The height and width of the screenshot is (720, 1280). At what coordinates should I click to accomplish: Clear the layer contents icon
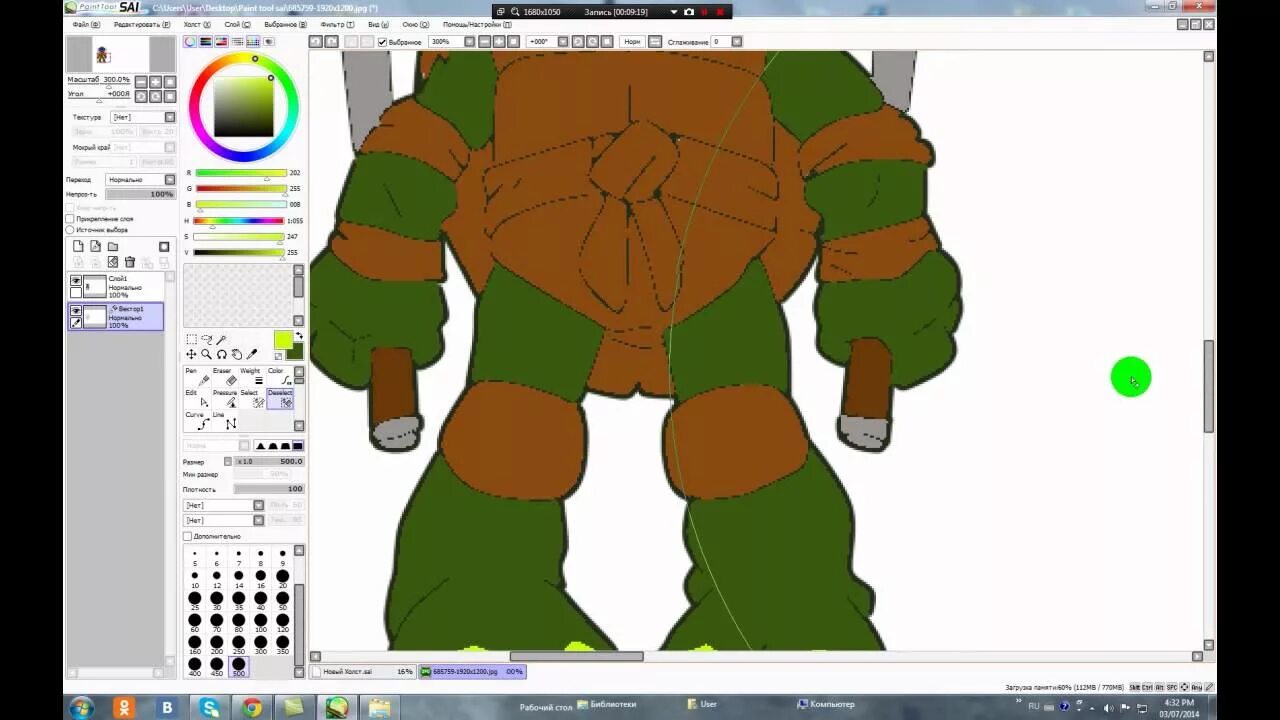click(113, 262)
